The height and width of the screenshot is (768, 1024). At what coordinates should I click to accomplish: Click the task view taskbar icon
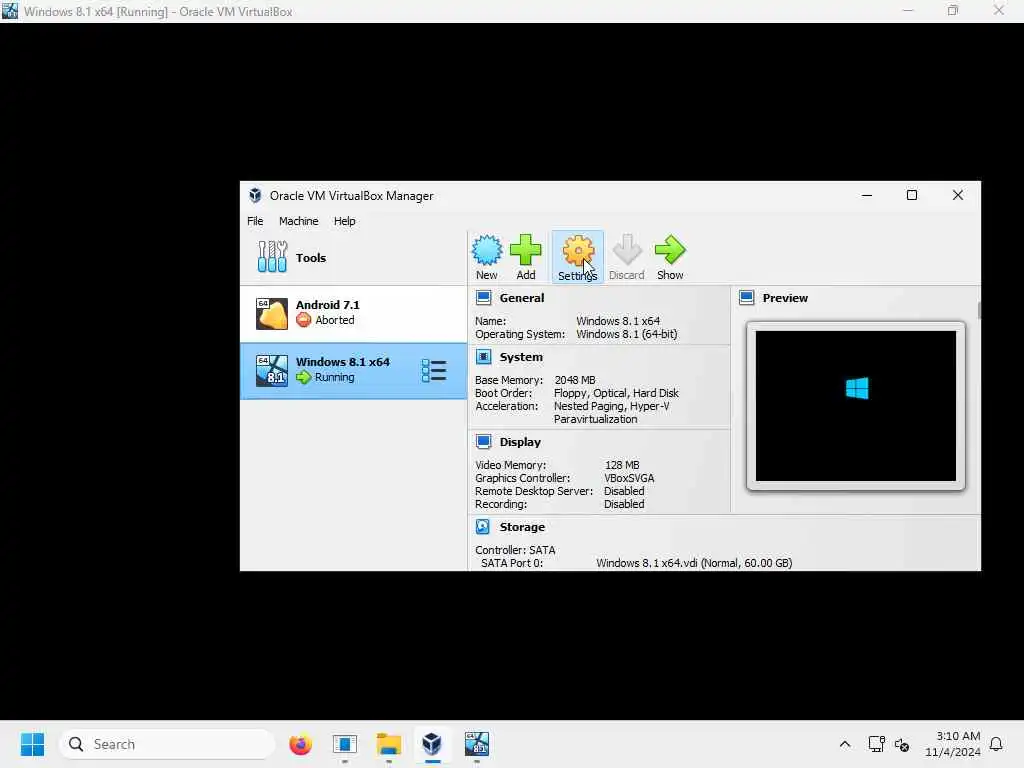tap(344, 744)
